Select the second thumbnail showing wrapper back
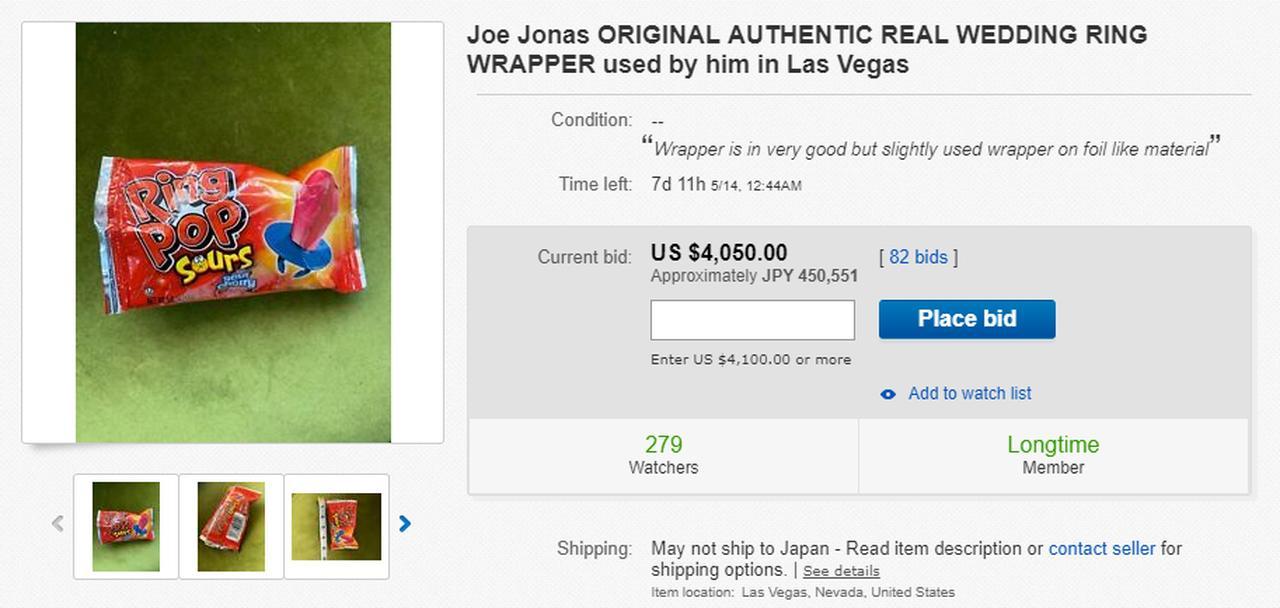 [x=231, y=526]
